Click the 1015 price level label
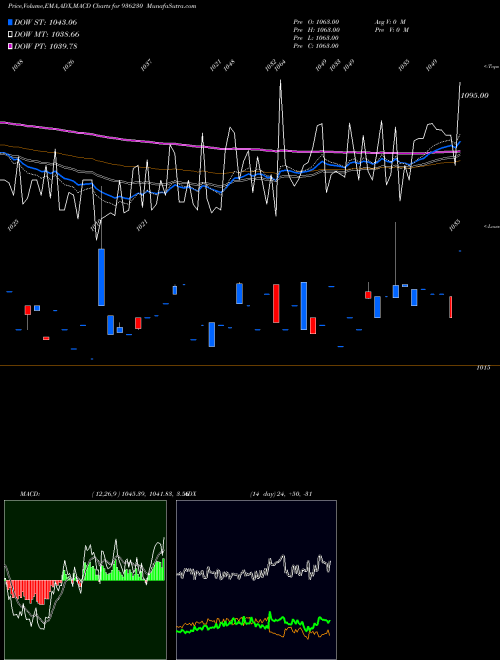Viewport: 500px width, 660px height. tap(483, 368)
